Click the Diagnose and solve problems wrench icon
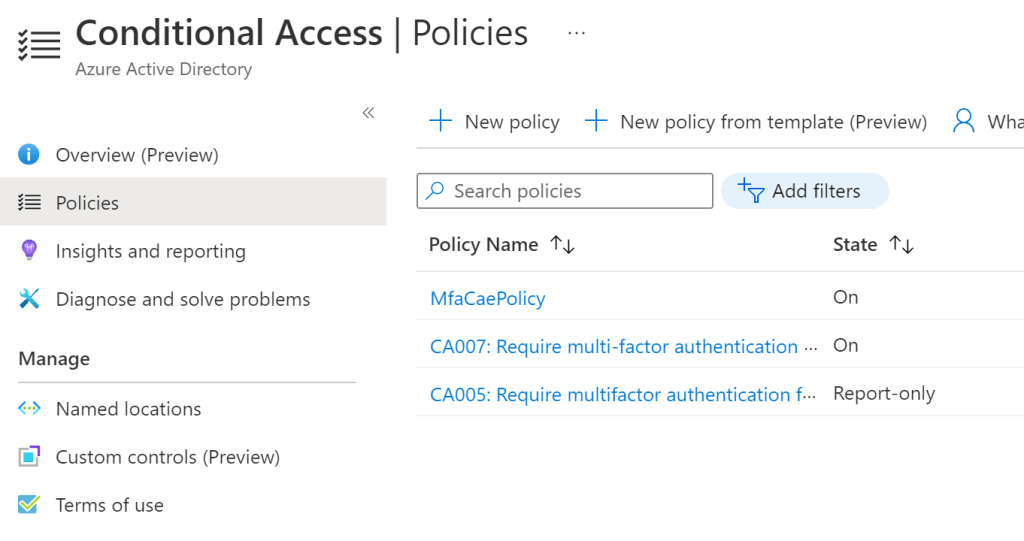 click(x=29, y=299)
